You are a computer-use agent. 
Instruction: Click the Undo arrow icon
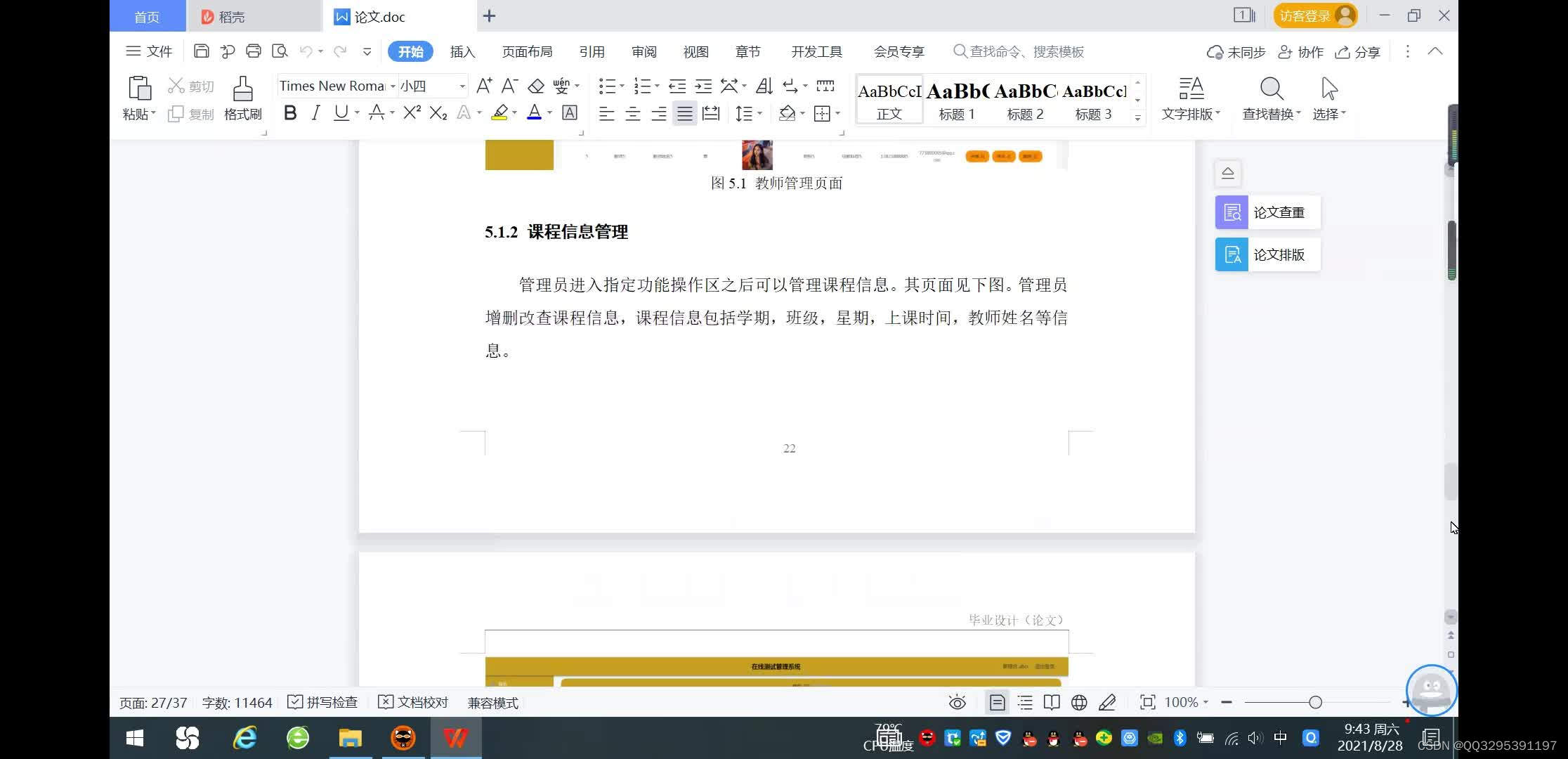(x=306, y=51)
